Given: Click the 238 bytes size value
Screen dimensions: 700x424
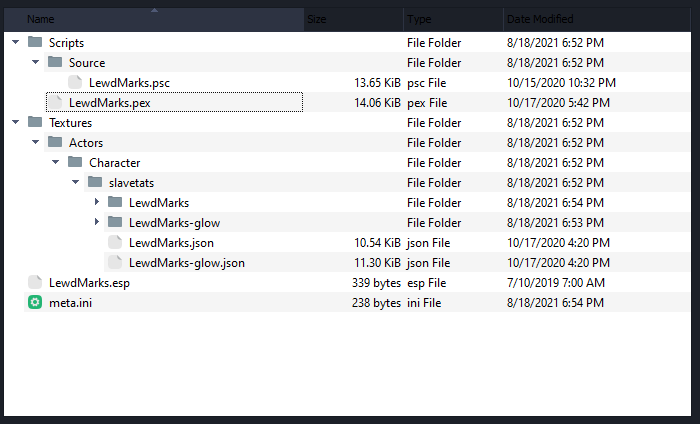Looking at the screenshot, I should pyautogui.click(x=376, y=303).
